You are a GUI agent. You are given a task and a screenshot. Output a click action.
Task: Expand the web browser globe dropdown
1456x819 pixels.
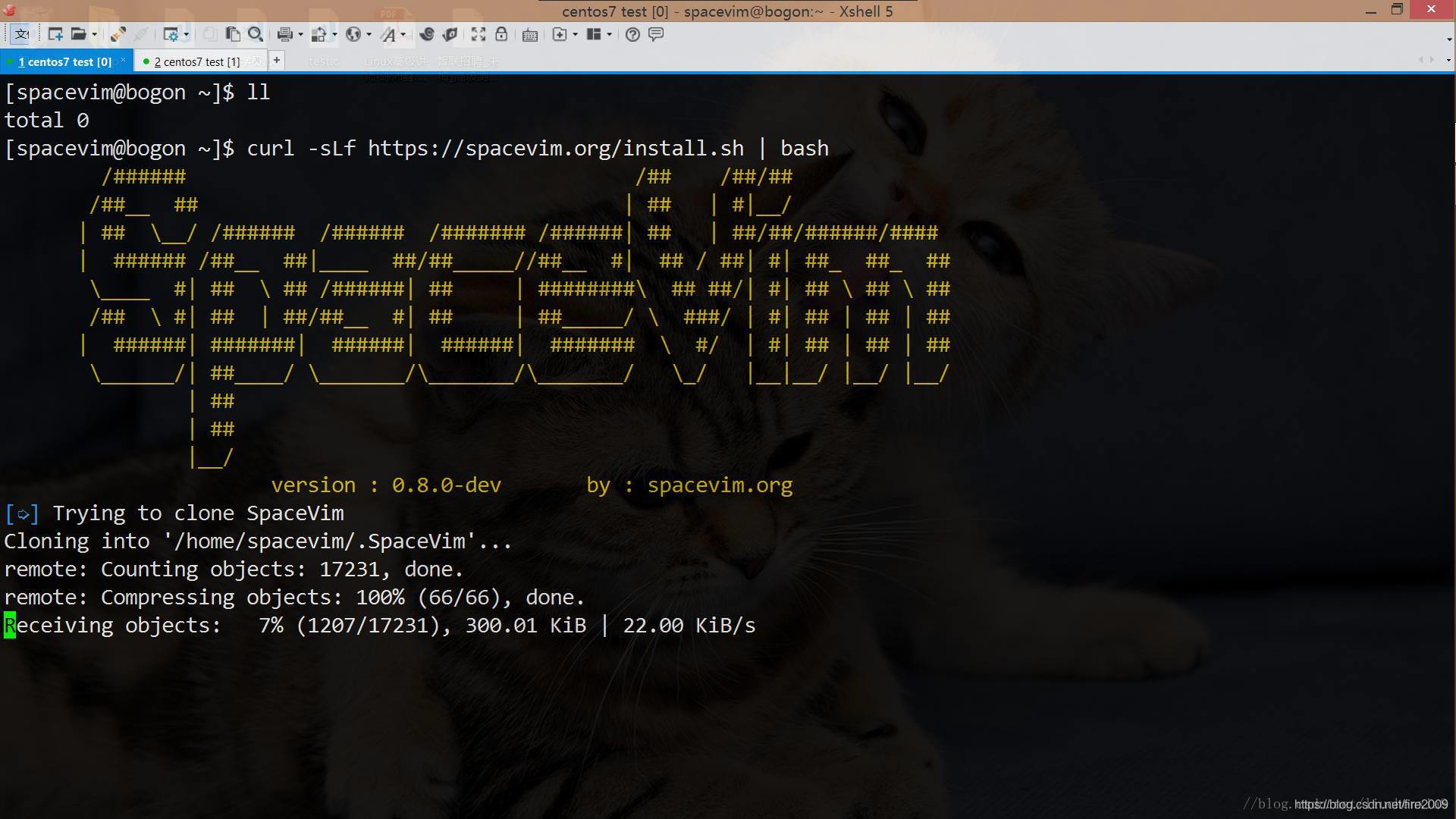click(x=369, y=34)
